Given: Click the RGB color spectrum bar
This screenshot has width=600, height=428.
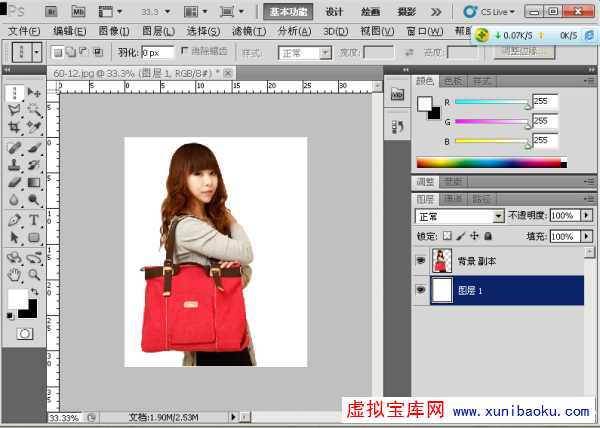Looking at the screenshot, I should click(x=490, y=162).
